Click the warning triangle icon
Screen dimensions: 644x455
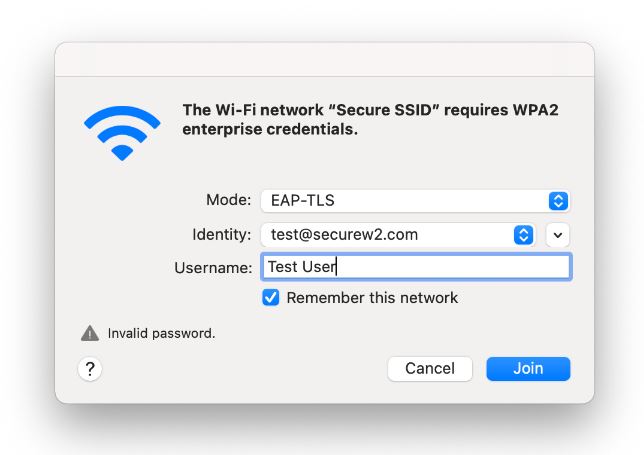coord(90,333)
